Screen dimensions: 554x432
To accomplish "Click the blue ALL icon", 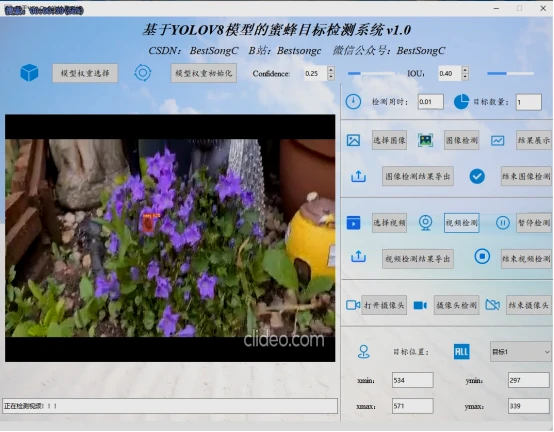I will point(461,352).
